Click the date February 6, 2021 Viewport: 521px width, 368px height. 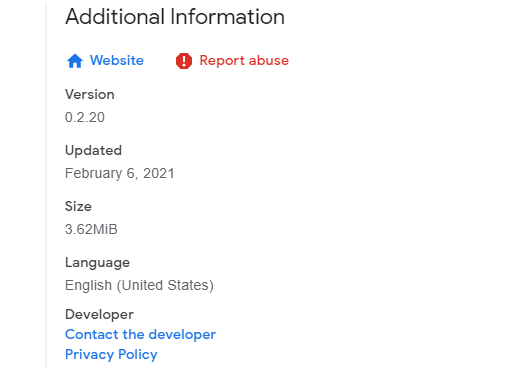(120, 173)
